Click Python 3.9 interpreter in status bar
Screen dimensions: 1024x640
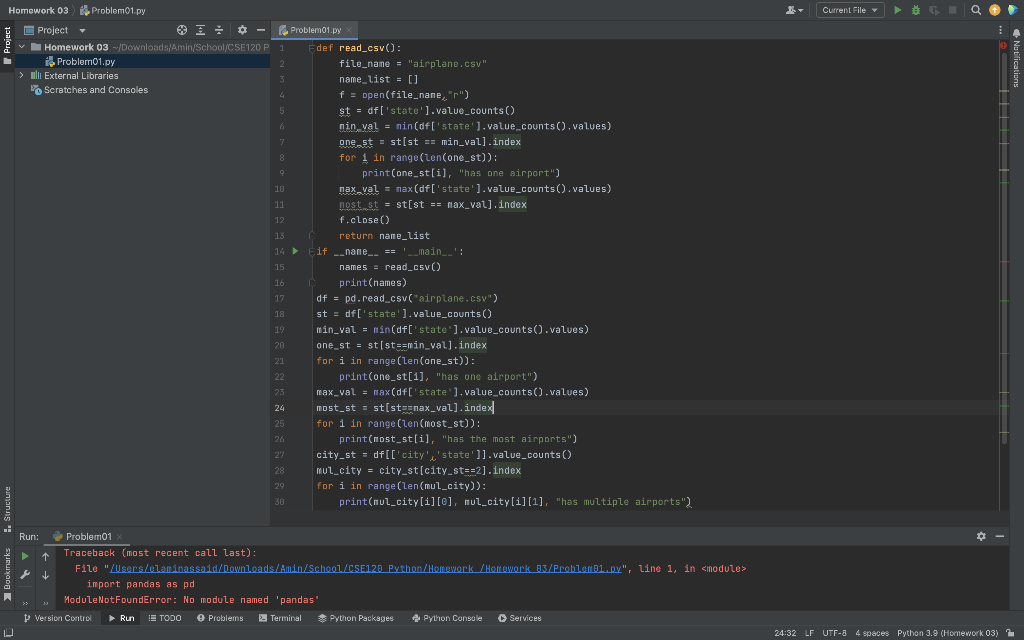[x=947, y=633]
